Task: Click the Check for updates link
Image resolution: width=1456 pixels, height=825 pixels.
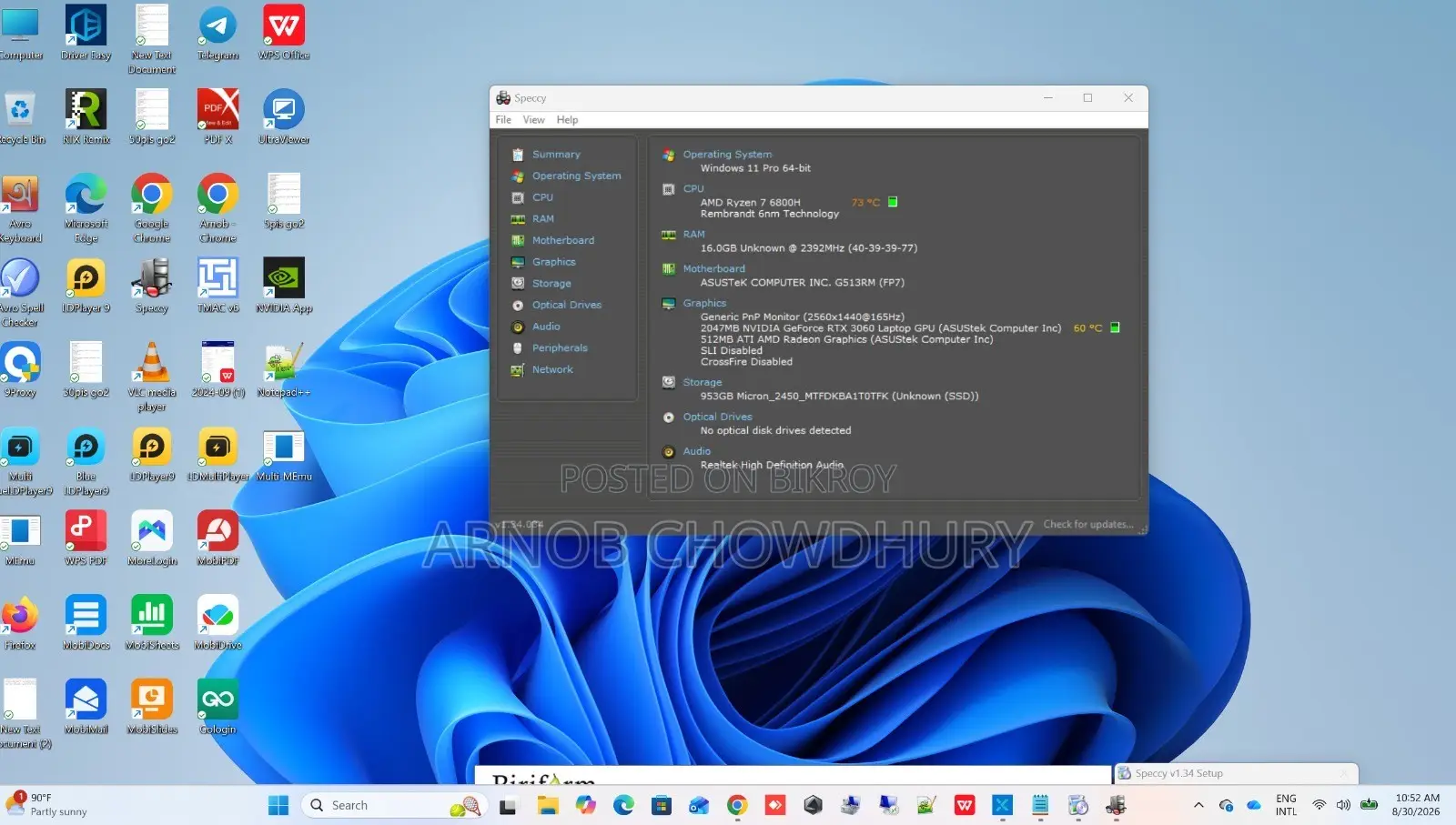Action: (1087, 525)
